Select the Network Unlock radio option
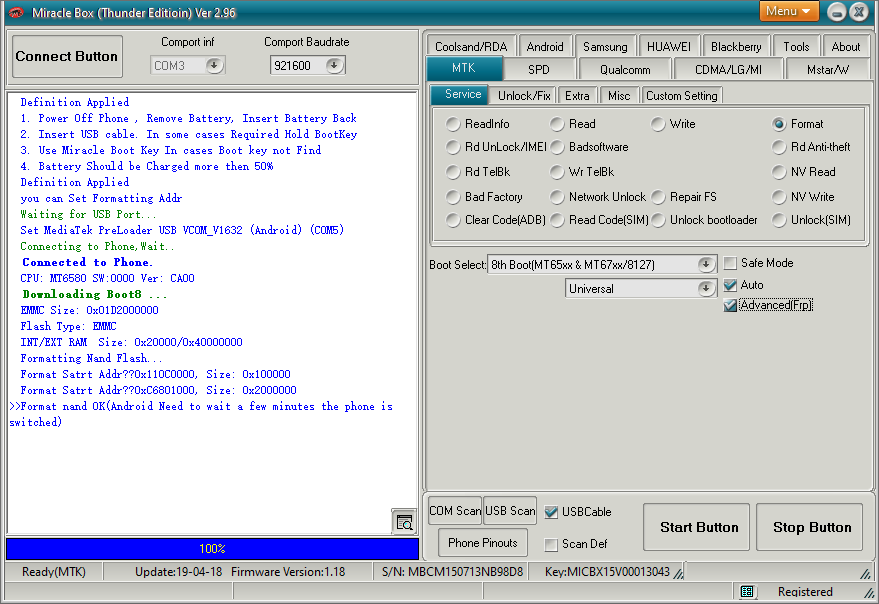 coord(598,197)
